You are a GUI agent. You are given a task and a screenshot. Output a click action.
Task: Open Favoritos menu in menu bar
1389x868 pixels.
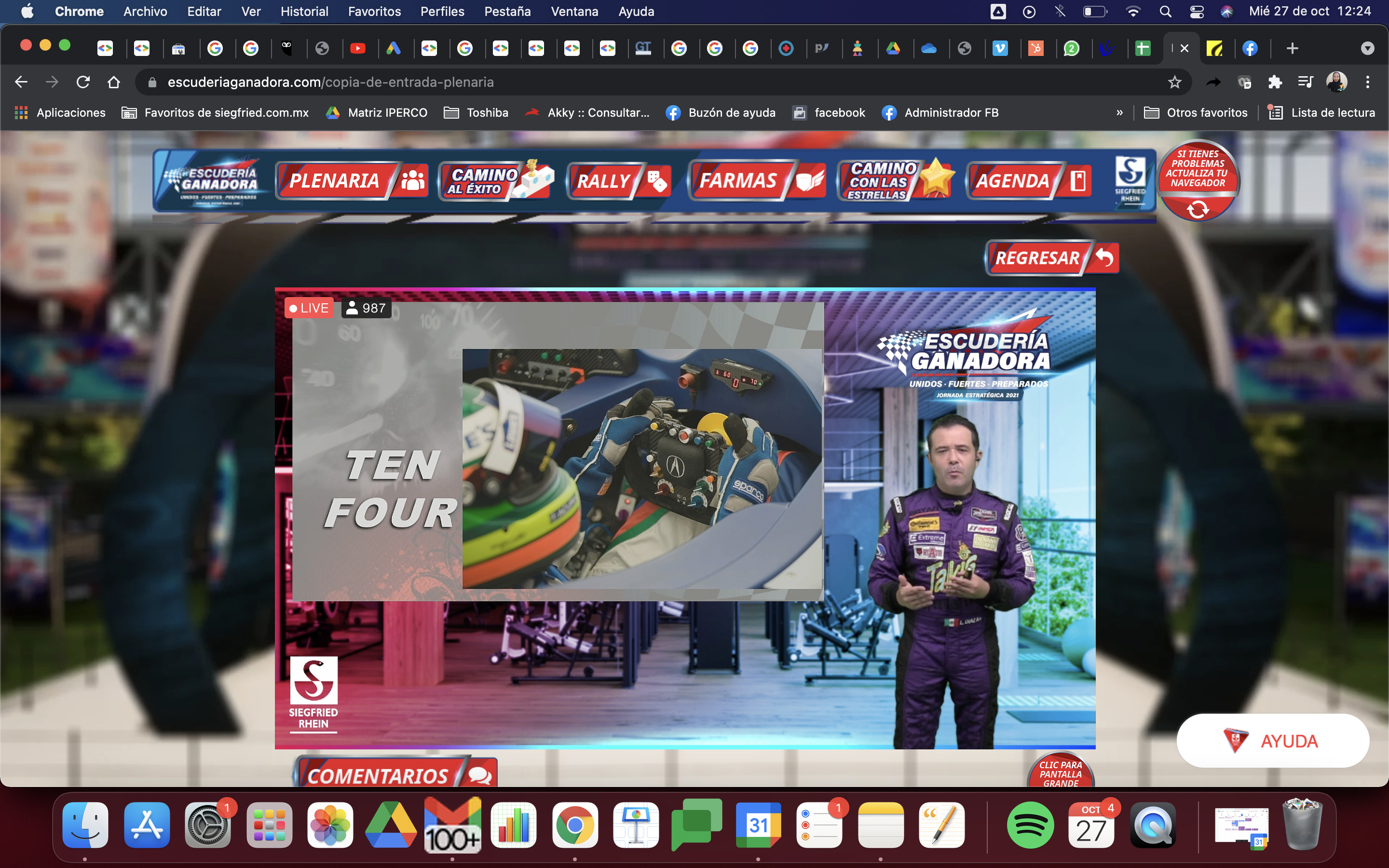click(374, 12)
